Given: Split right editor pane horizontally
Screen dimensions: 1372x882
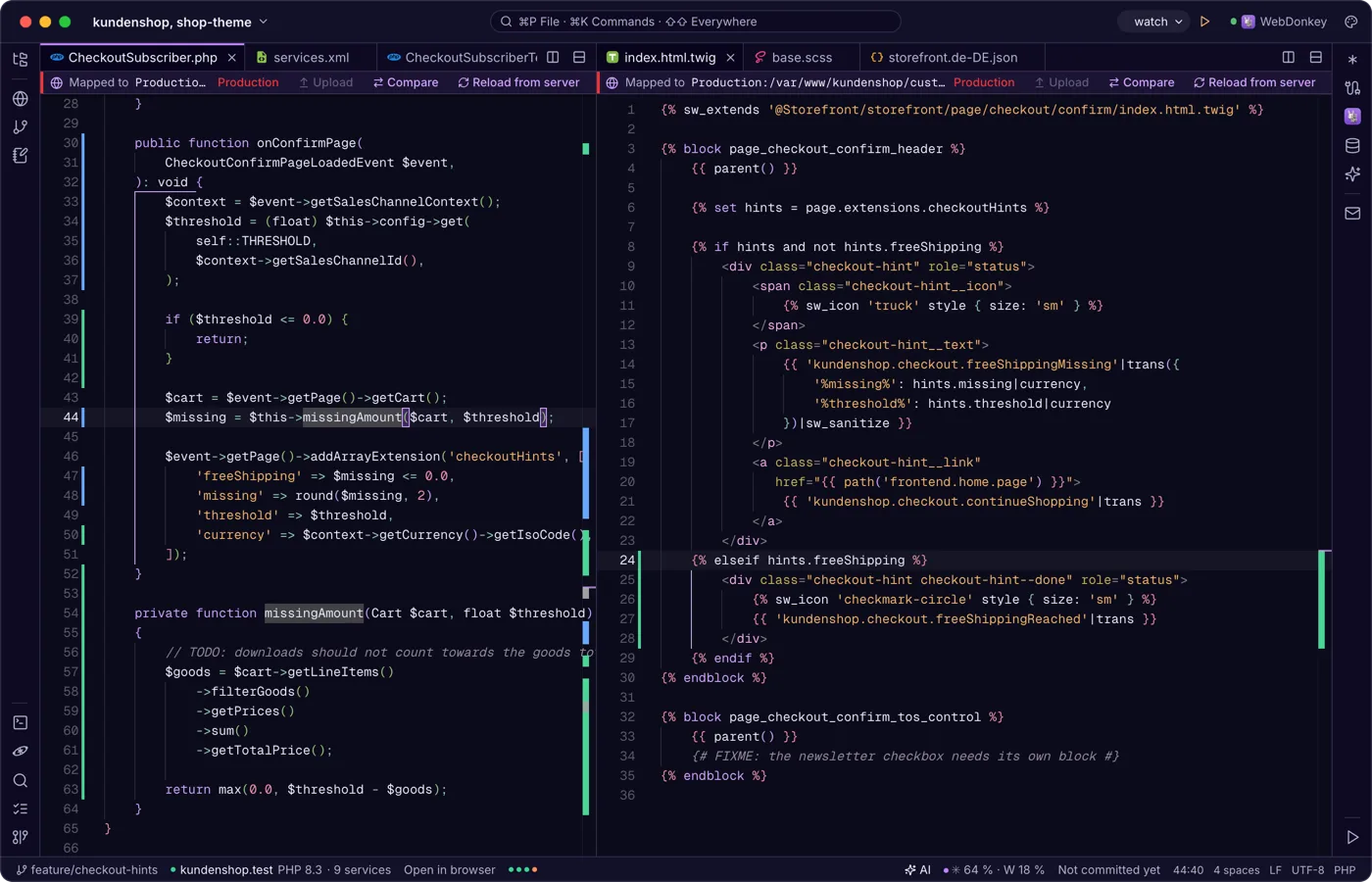Looking at the screenshot, I should click(1316, 58).
